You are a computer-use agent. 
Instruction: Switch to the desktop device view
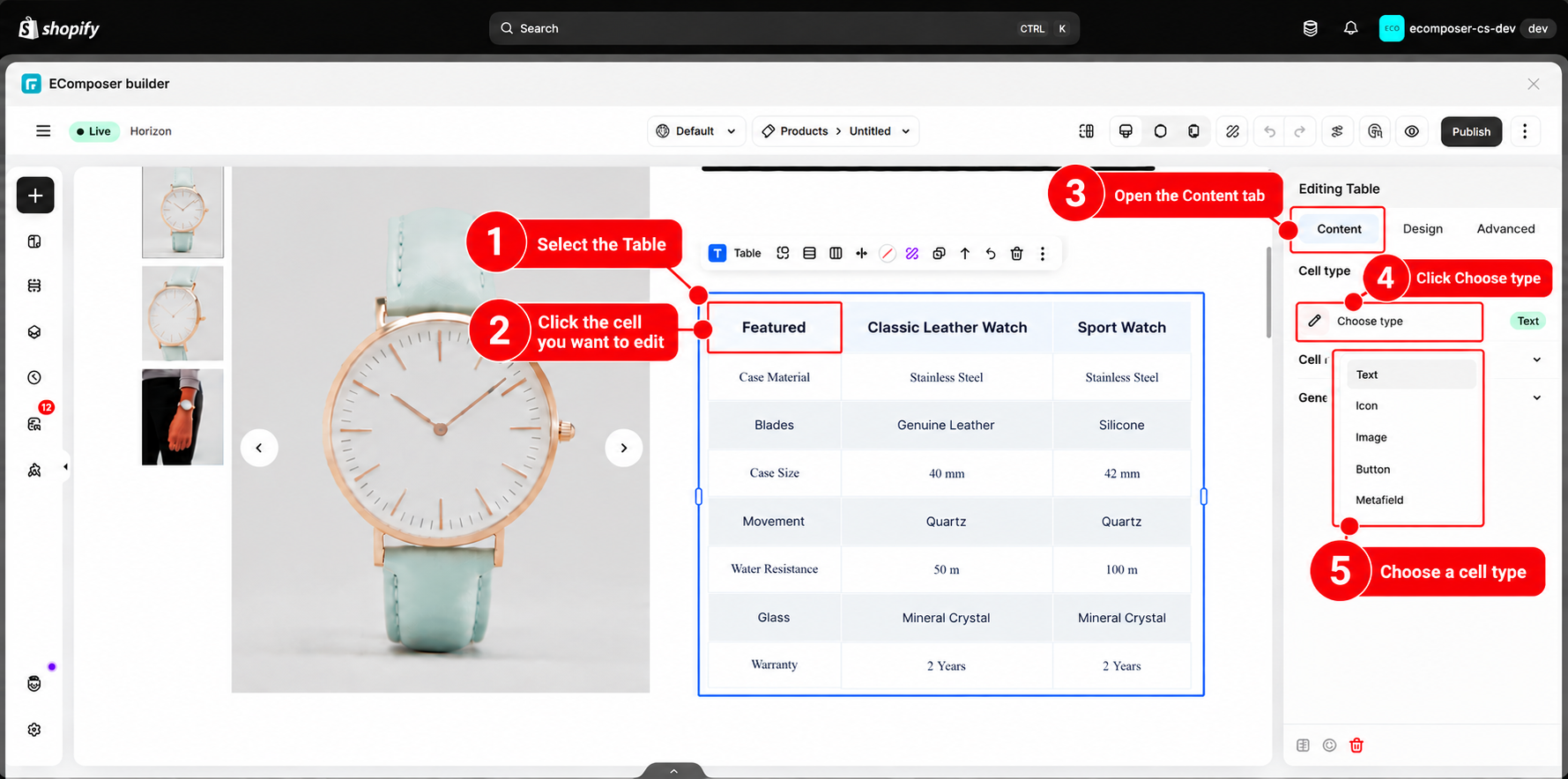click(x=1126, y=131)
